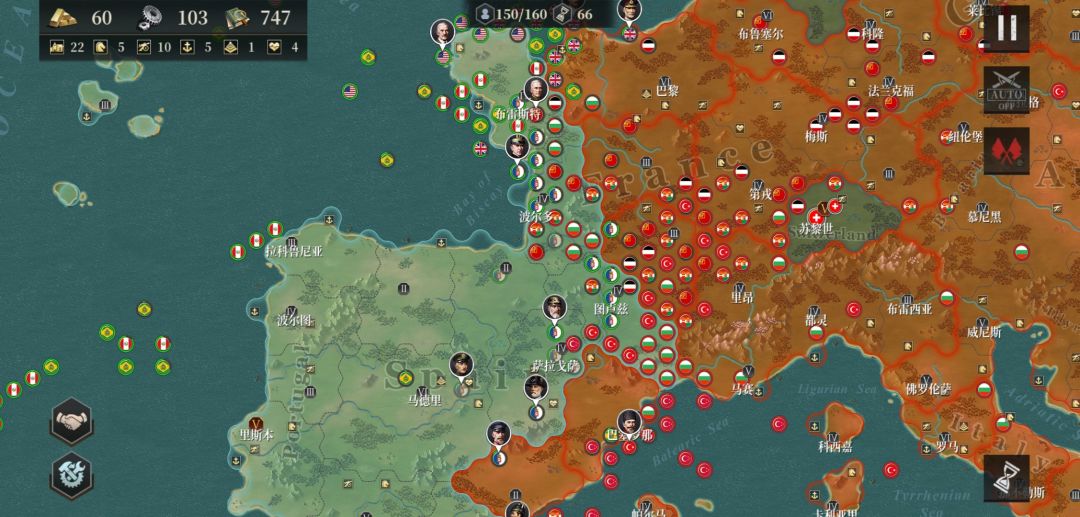Select the city label 拉科鲁尼亚
This screenshot has height=517, width=1080.
point(294,252)
